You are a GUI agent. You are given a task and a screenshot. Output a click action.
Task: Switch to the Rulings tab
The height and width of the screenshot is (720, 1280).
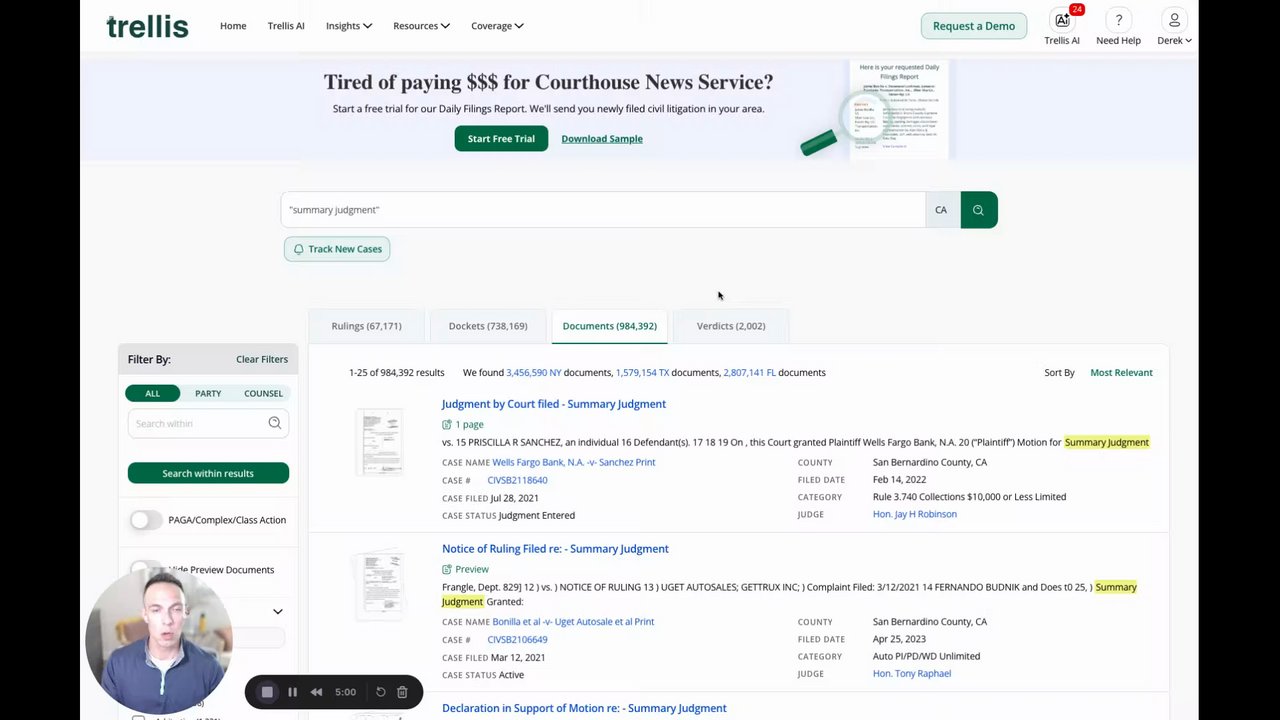366,326
